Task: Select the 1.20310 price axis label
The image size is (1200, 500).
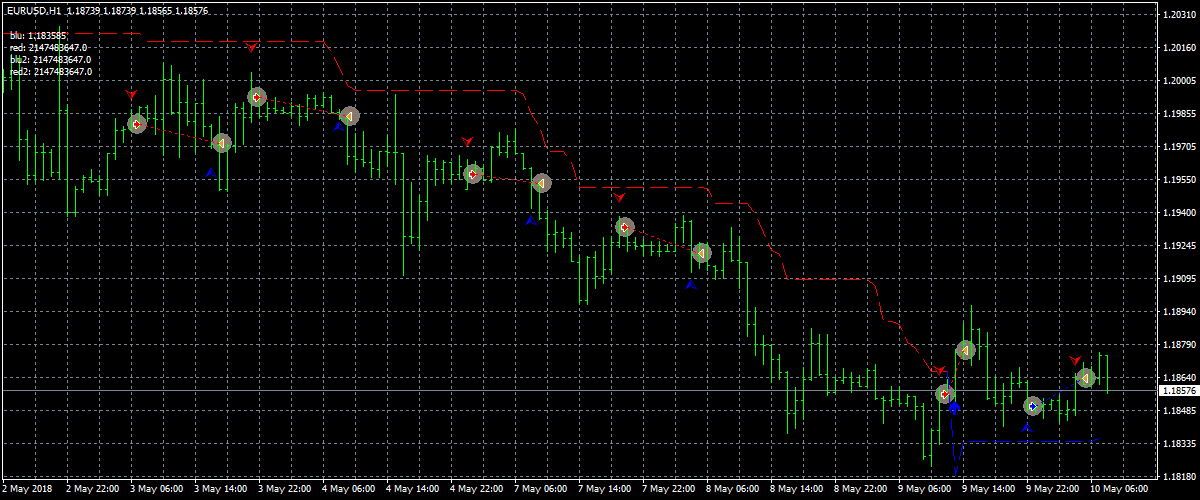Action: (1180, 16)
